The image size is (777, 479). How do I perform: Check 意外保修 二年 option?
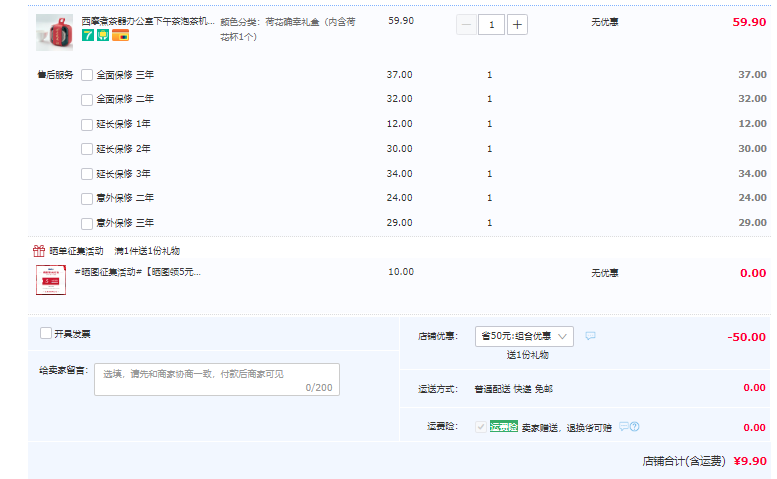(87, 199)
